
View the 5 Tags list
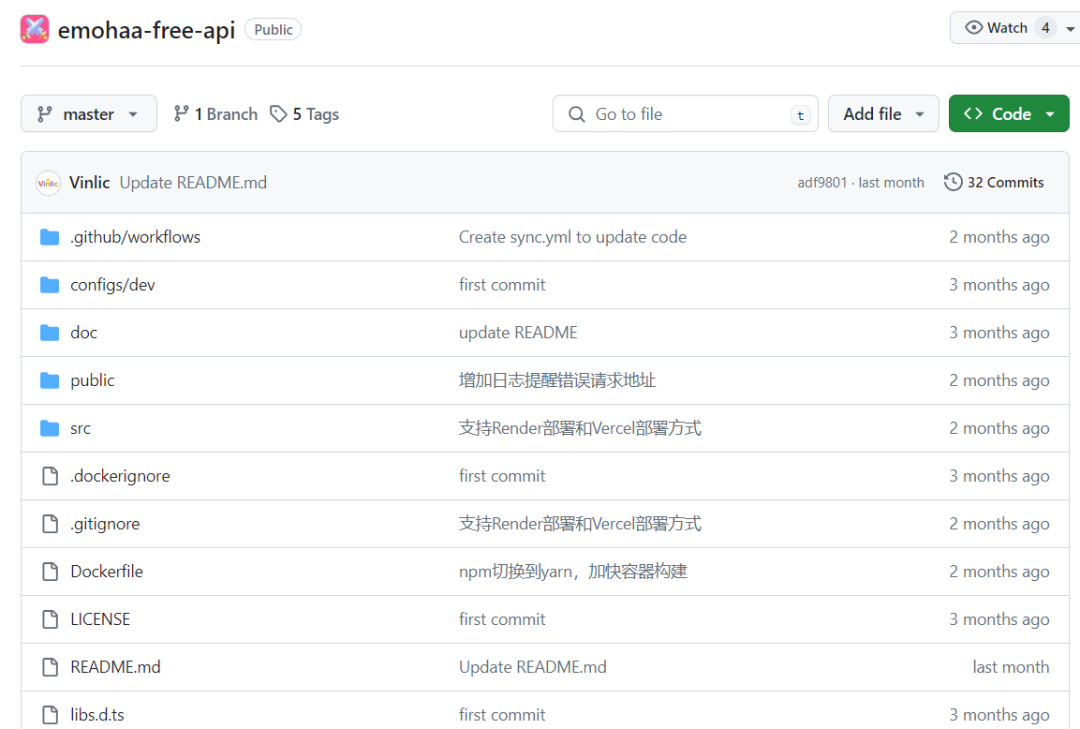click(x=304, y=114)
